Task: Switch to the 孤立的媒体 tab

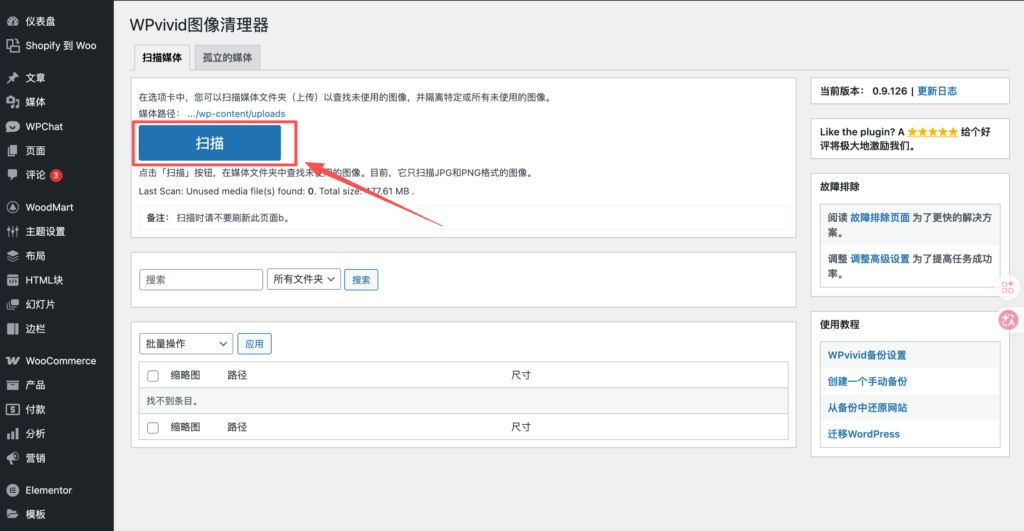Action: click(x=227, y=57)
